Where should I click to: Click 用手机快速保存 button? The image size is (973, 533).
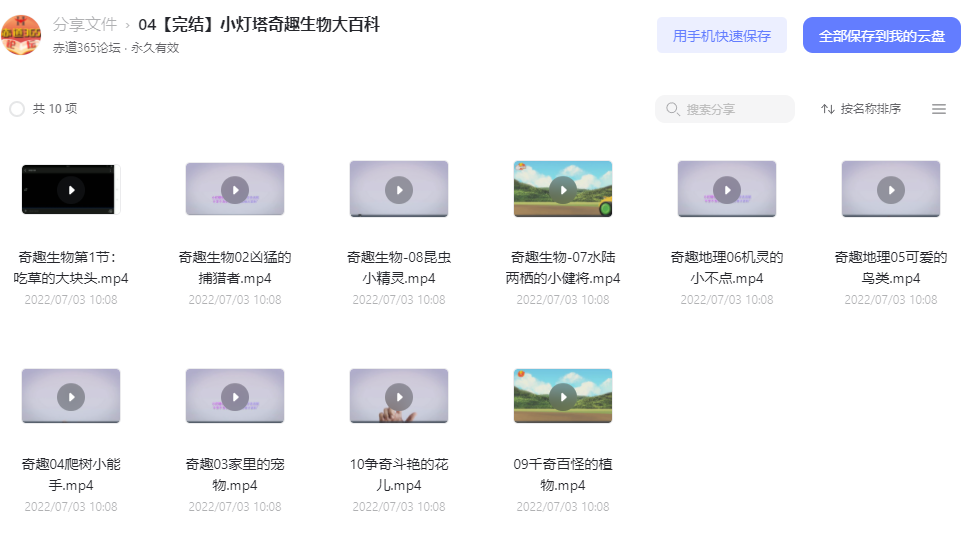click(x=722, y=35)
